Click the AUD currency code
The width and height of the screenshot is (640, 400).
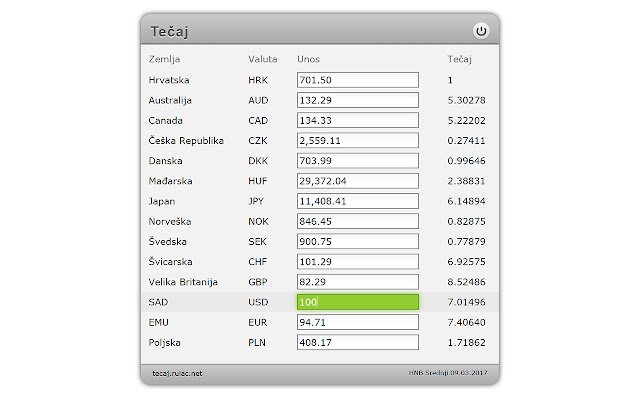coord(258,100)
